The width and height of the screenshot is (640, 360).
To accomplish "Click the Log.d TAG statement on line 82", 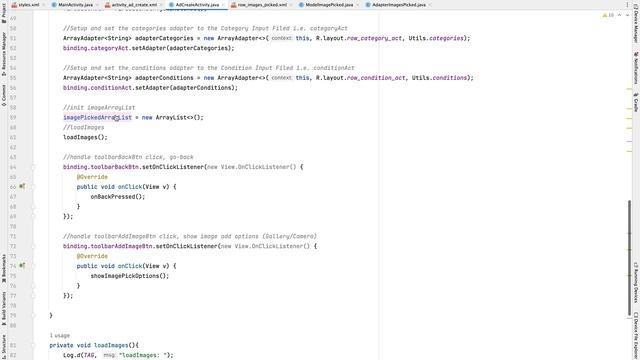I will [118, 355].
